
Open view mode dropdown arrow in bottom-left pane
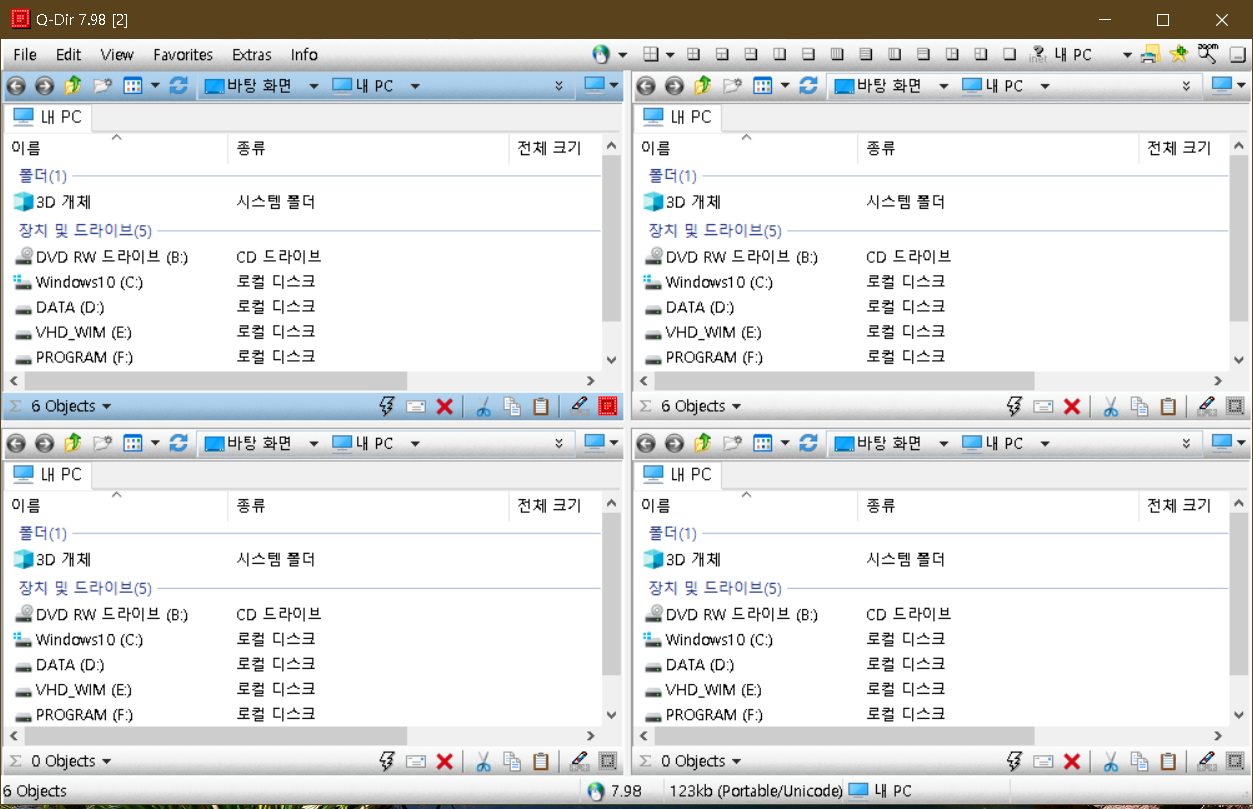(155, 443)
